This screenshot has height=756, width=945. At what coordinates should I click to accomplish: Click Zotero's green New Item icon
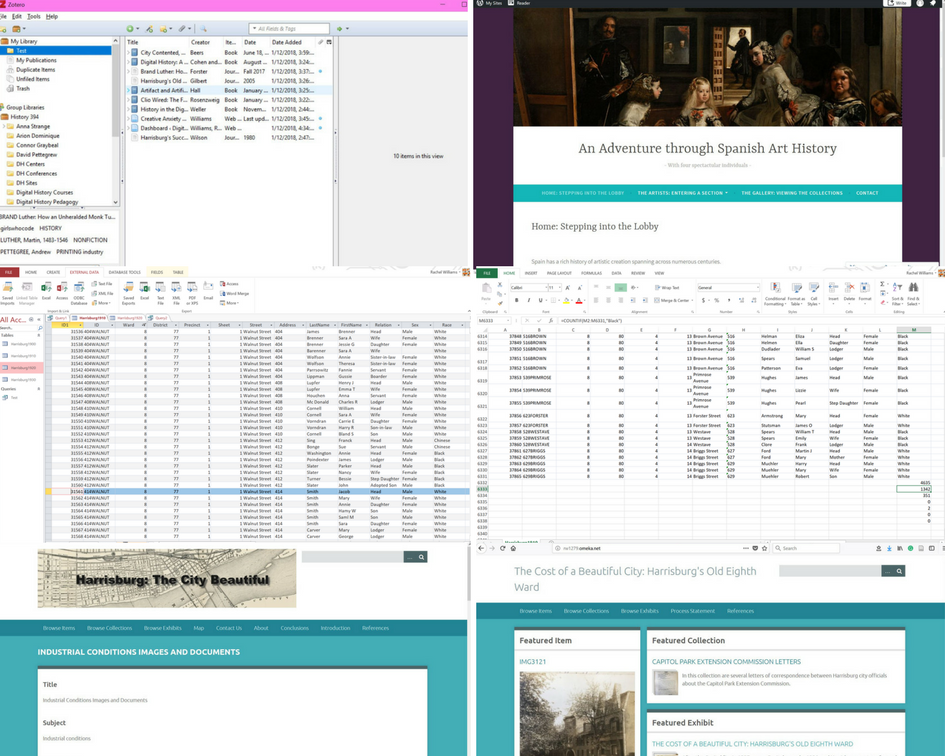tap(129, 29)
